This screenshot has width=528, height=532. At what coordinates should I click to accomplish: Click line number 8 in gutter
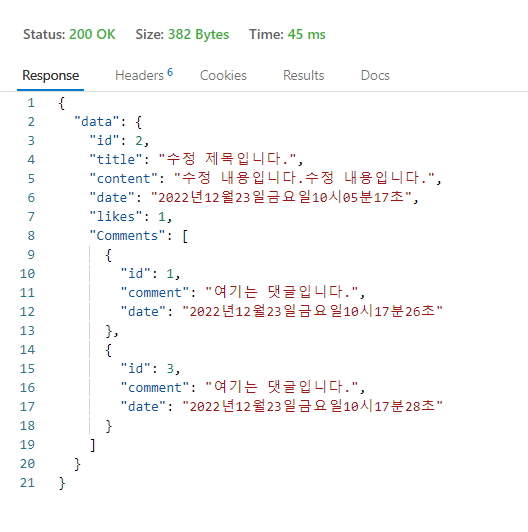click(x=31, y=236)
